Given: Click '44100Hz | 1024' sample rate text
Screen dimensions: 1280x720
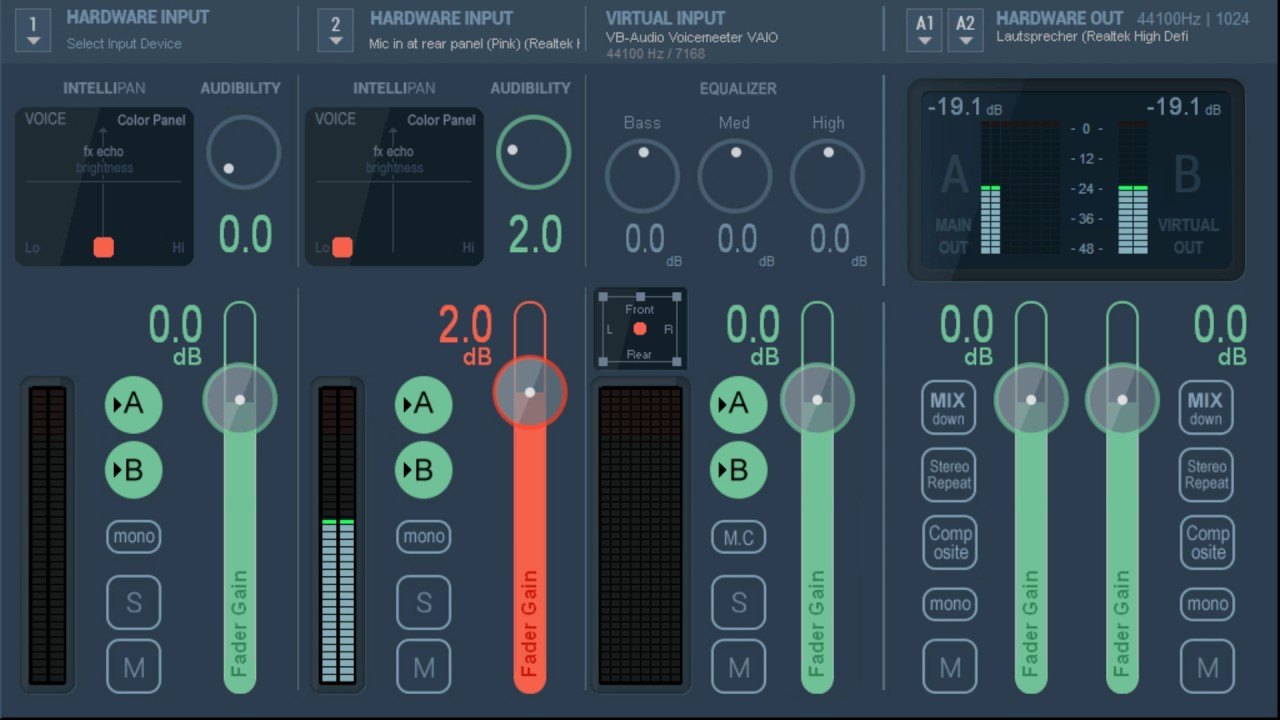Looking at the screenshot, I should 1193,19.
